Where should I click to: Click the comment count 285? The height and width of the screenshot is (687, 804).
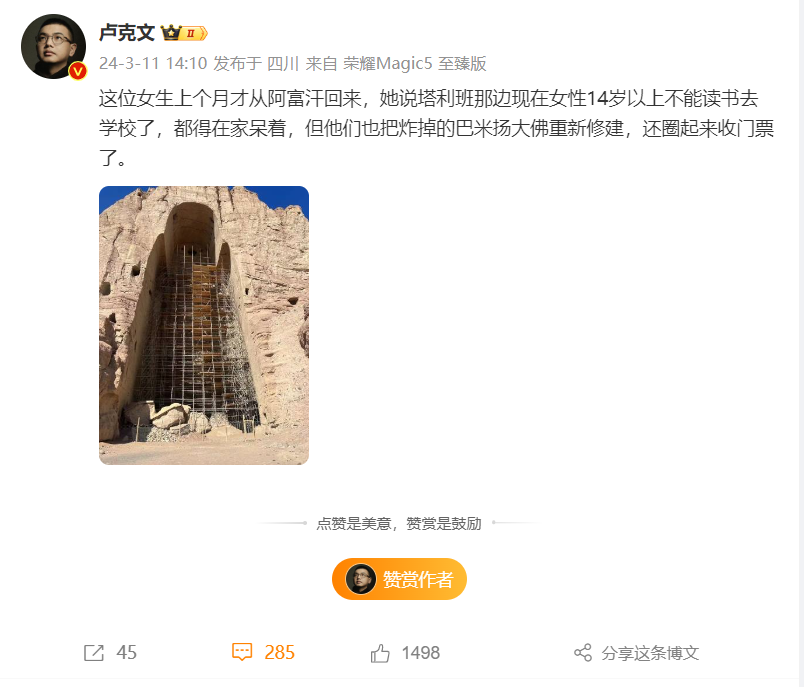tap(279, 652)
